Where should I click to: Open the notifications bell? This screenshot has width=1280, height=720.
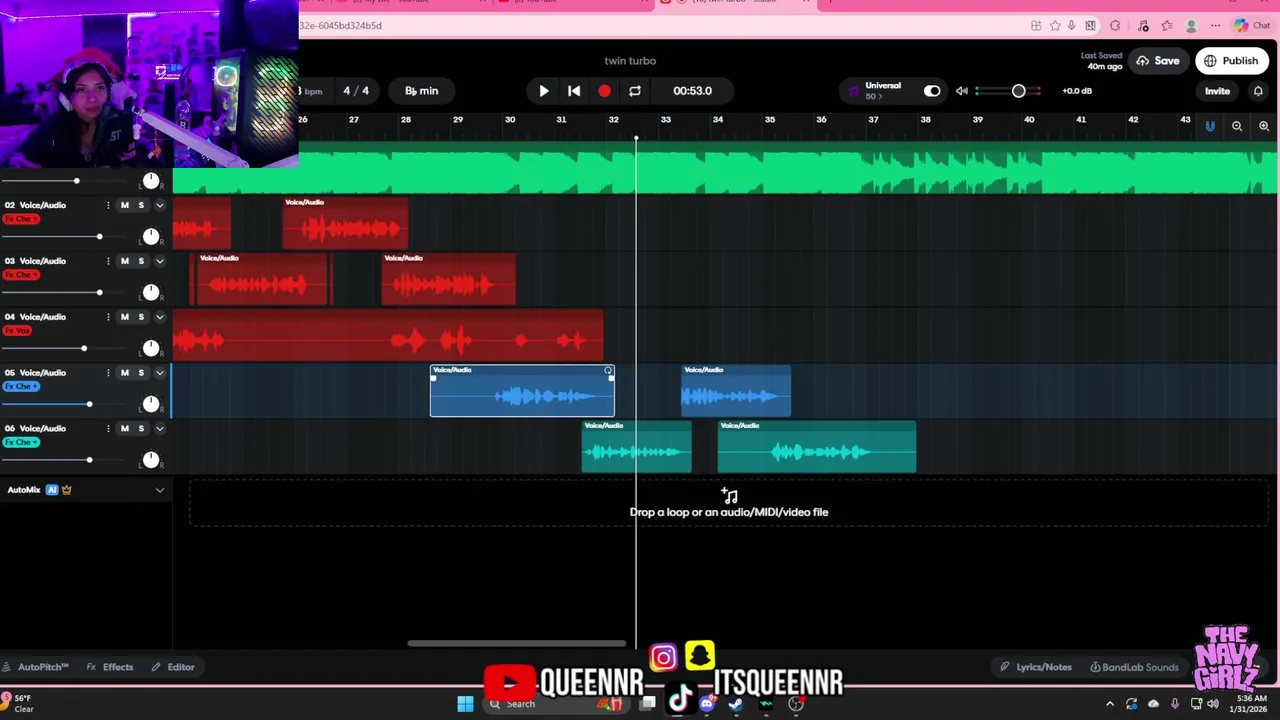(x=1258, y=91)
